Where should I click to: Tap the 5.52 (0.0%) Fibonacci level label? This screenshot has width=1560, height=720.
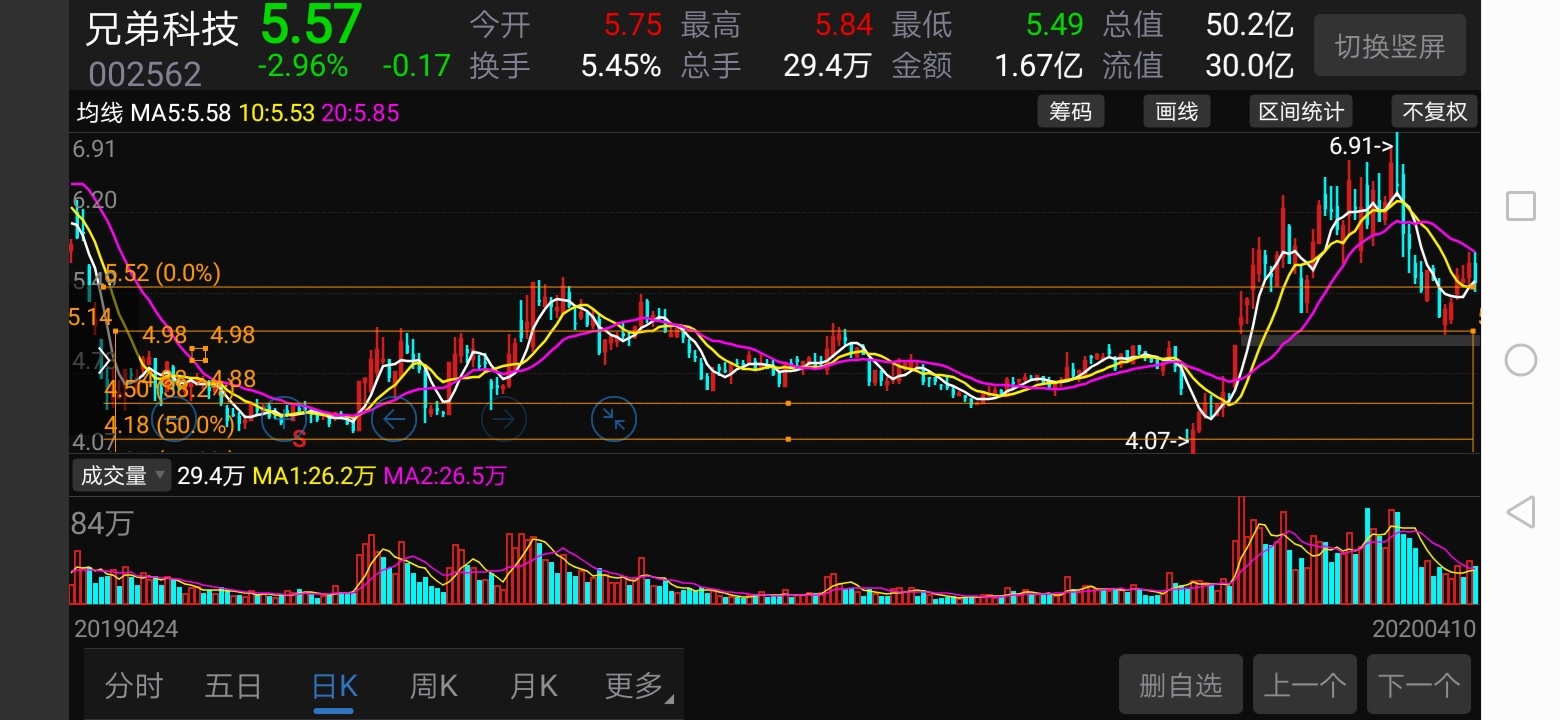pos(163,273)
